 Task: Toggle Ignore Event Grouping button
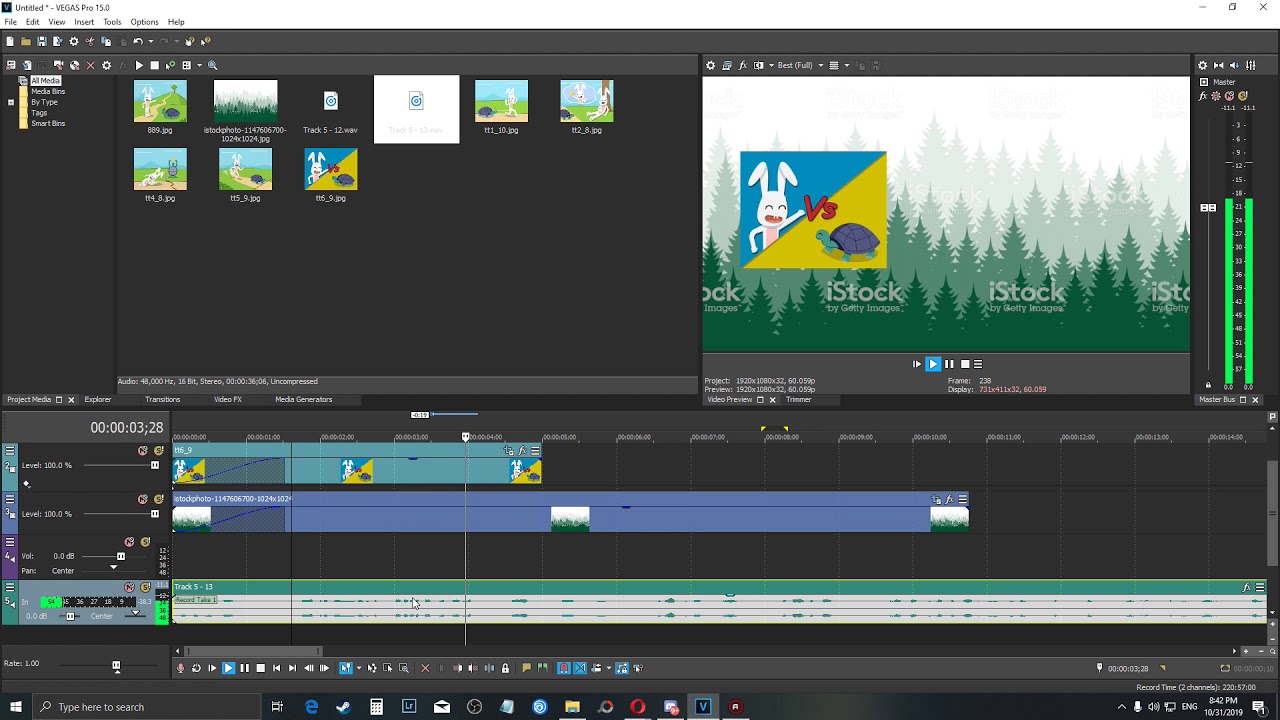[x=637, y=668]
